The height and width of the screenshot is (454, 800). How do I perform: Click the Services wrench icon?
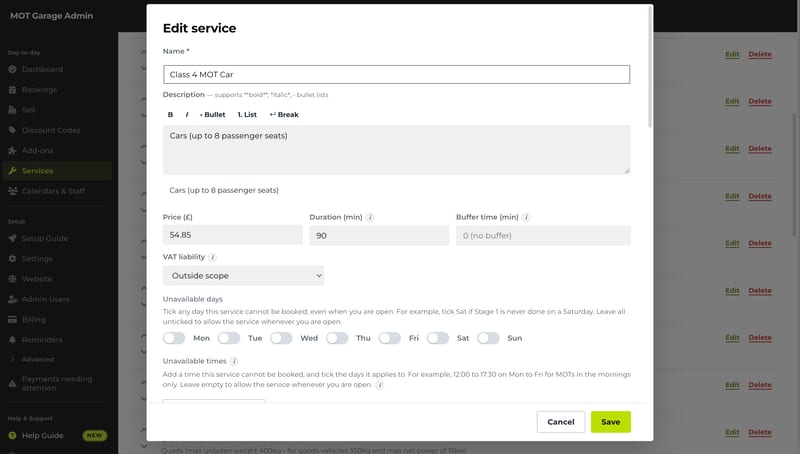[12, 171]
